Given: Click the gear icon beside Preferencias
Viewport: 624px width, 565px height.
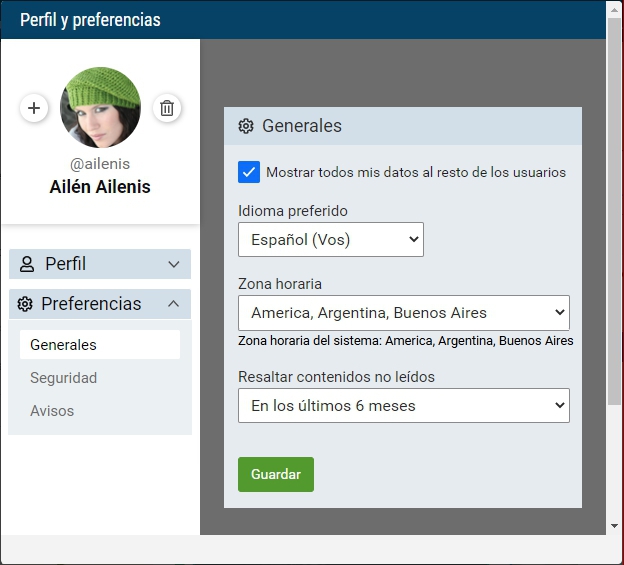Looking at the screenshot, I should (x=26, y=304).
